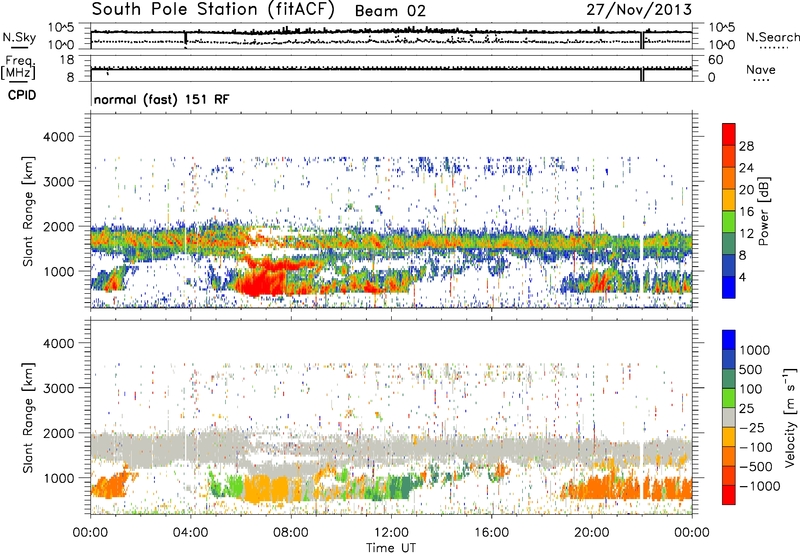Viewport: 800px width, 554px height.
Task: Click the "16" value on Power scale
Action: point(746,212)
